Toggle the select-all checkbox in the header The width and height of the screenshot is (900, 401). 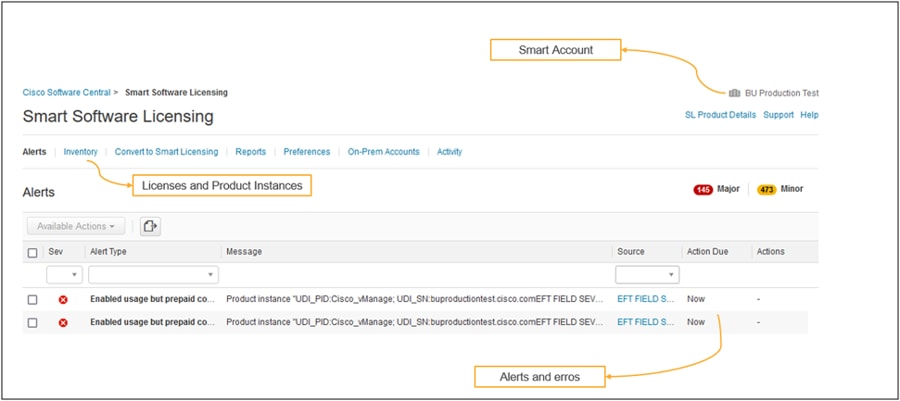point(33,252)
